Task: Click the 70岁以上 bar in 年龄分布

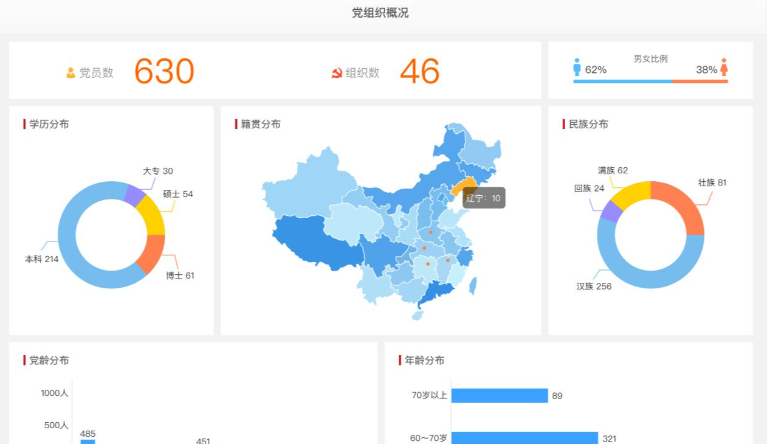Action: click(x=499, y=396)
